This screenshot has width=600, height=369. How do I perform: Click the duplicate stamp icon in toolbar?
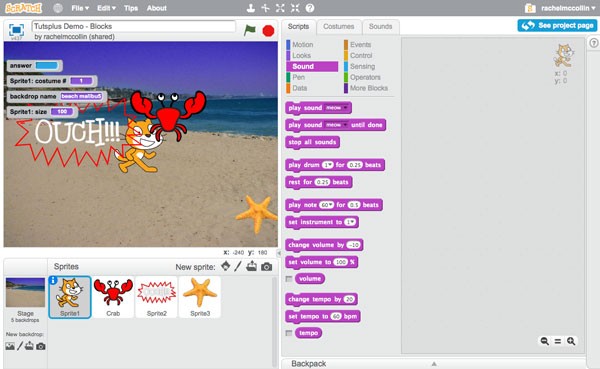251,8
